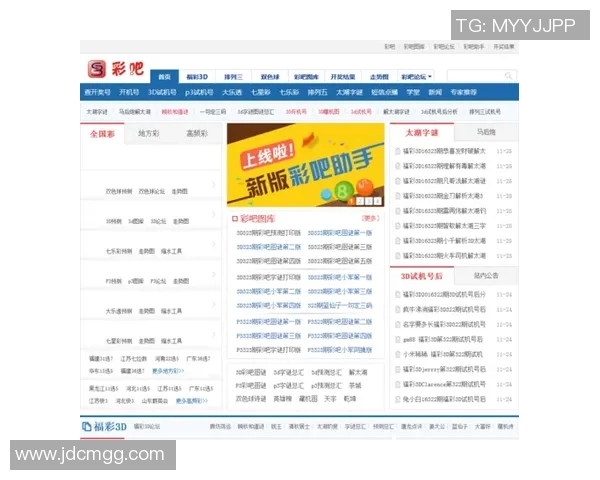Click the search magnifier icon
The image size is (600, 480).
pos(508,76)
